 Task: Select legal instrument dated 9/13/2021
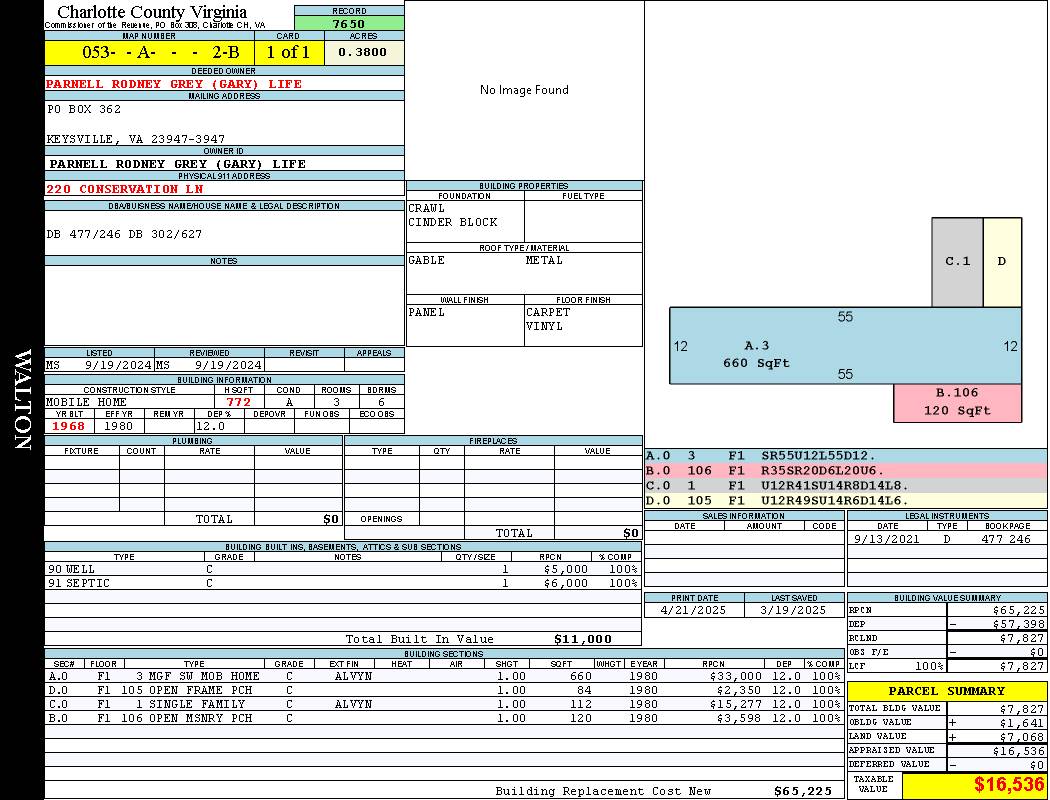[945, 539]
